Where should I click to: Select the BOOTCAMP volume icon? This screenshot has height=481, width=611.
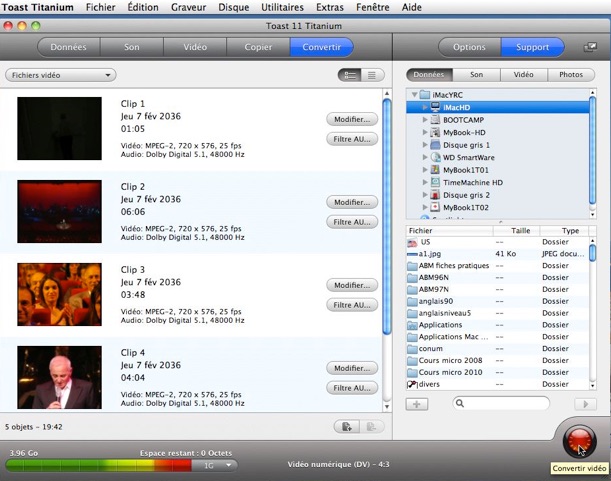pyautogui.click(x=435, y=120)
